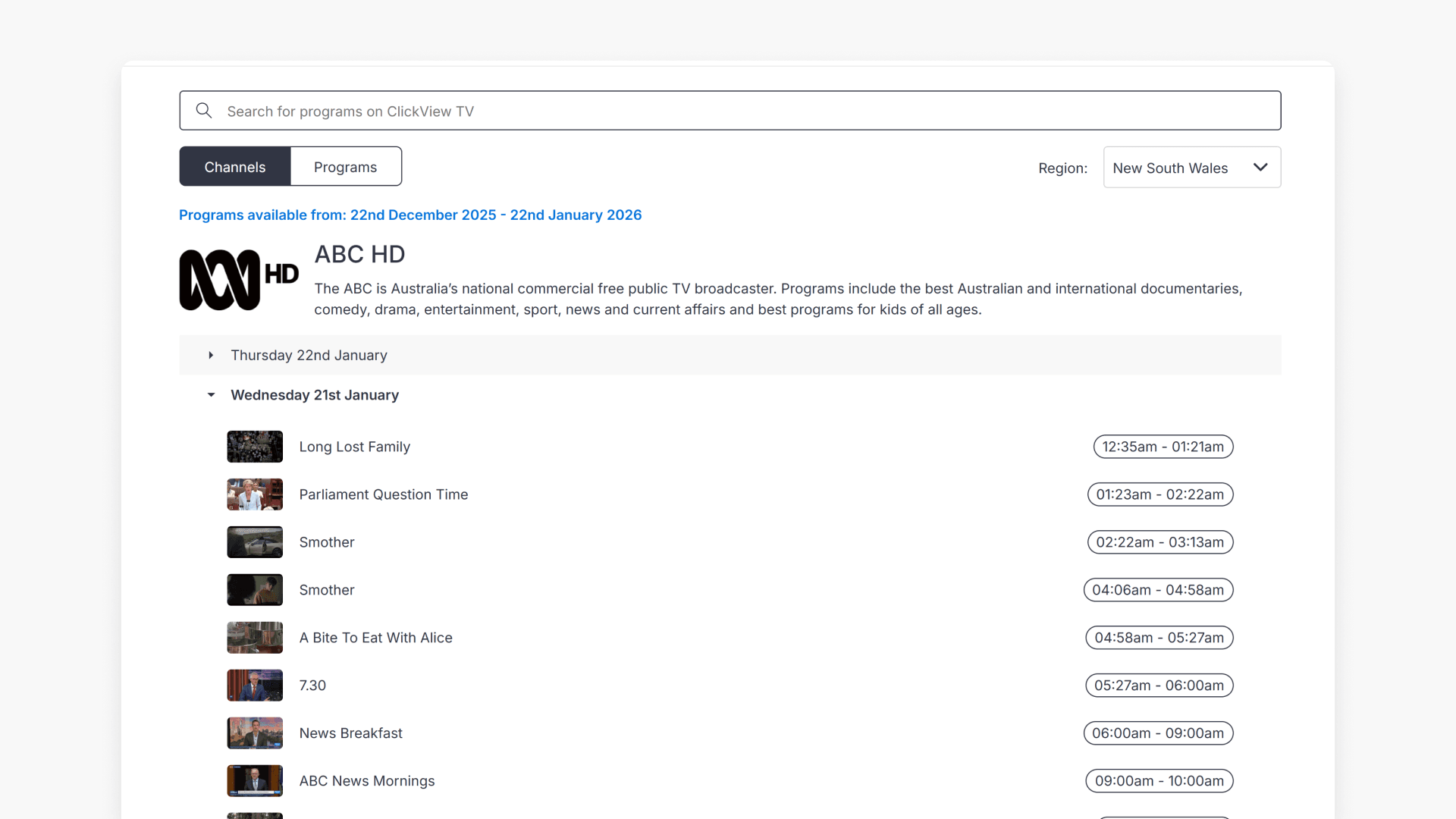Image resolution: width=1456 pixels, height=819 pixels.
Task: Click the programs availability date link
Action: [410, 215]
